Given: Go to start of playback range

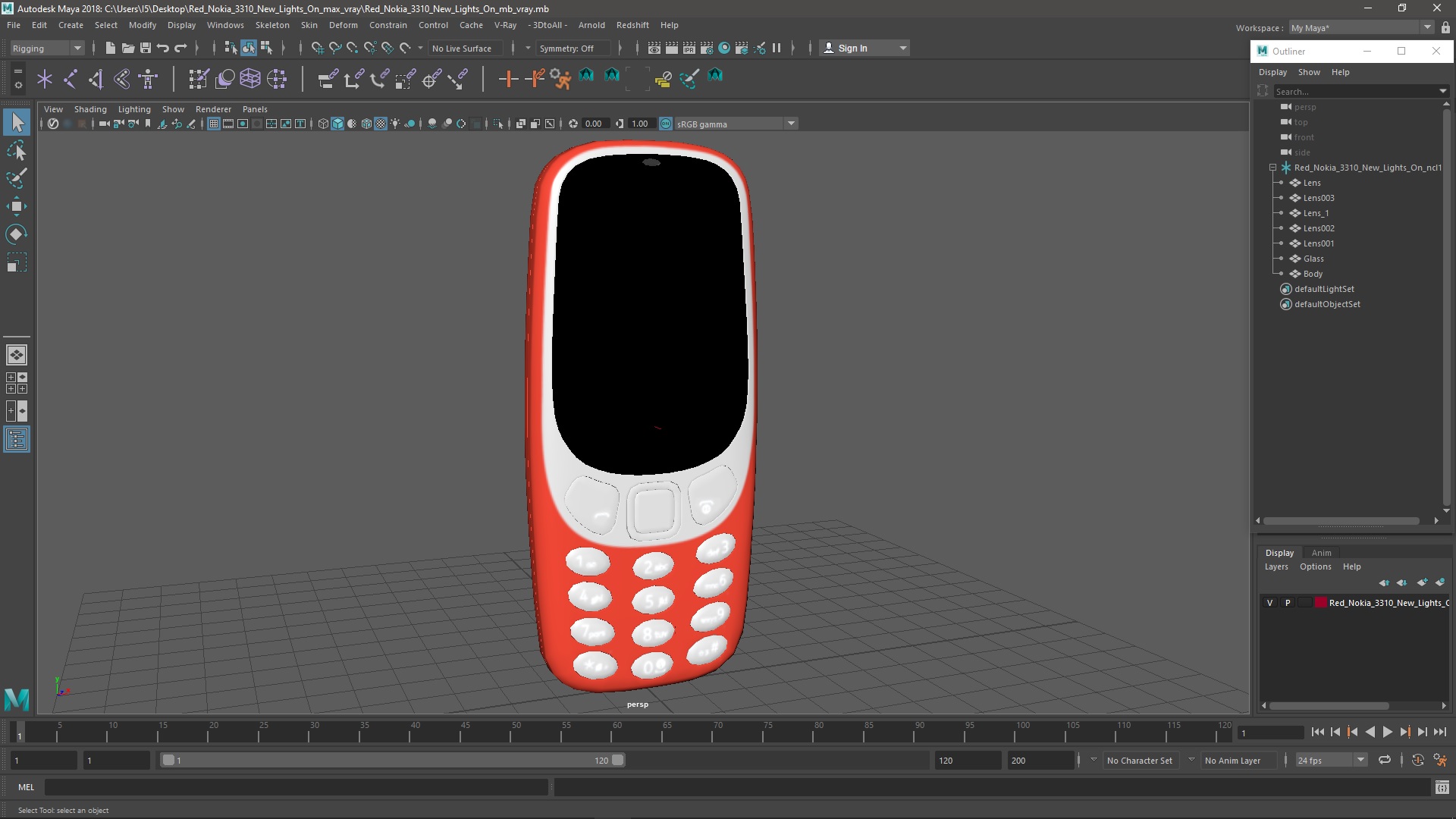Looking at the screenshot, I should [x=1317, y=732].
